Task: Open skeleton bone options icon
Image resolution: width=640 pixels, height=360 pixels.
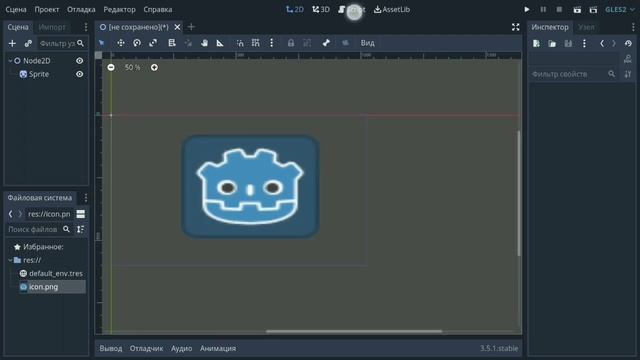Action: [x=326, y=43]
